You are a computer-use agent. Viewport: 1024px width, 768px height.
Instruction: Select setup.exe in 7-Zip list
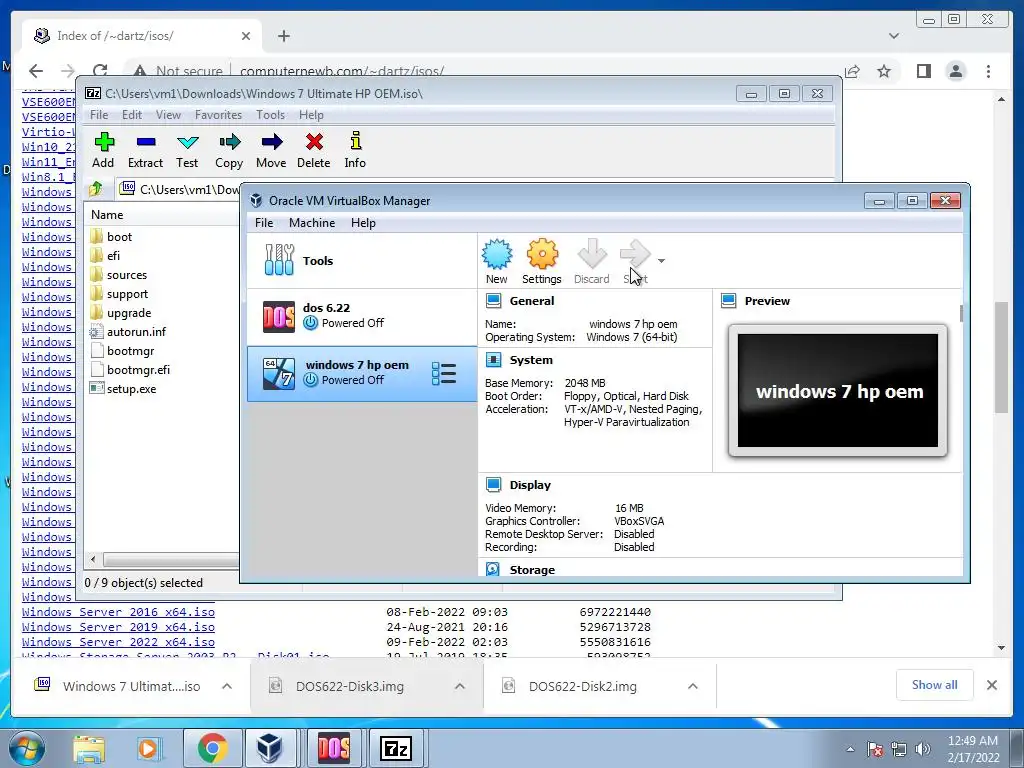coord(131,389)
